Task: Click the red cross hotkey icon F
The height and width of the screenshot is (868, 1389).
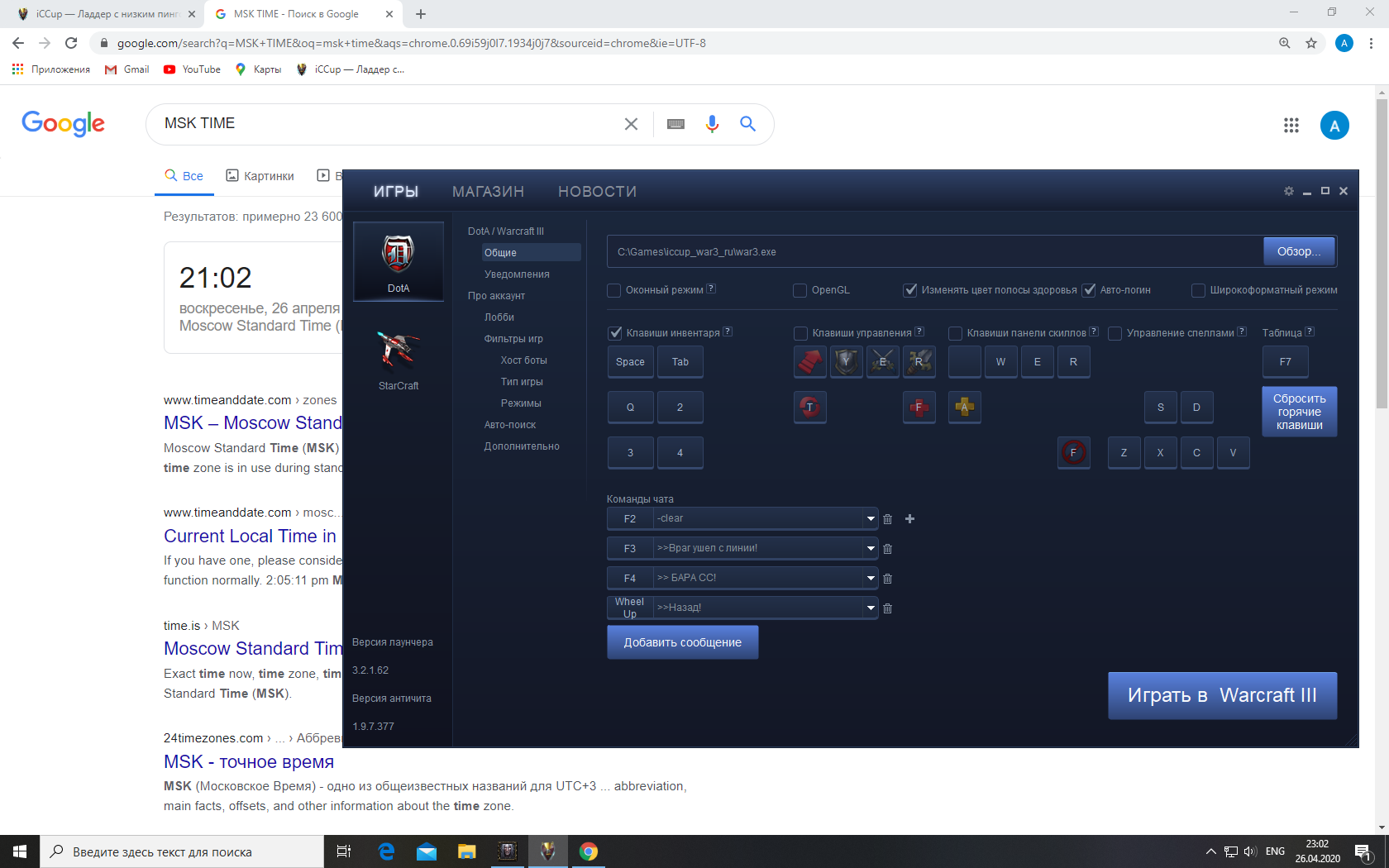Action: 919,407
